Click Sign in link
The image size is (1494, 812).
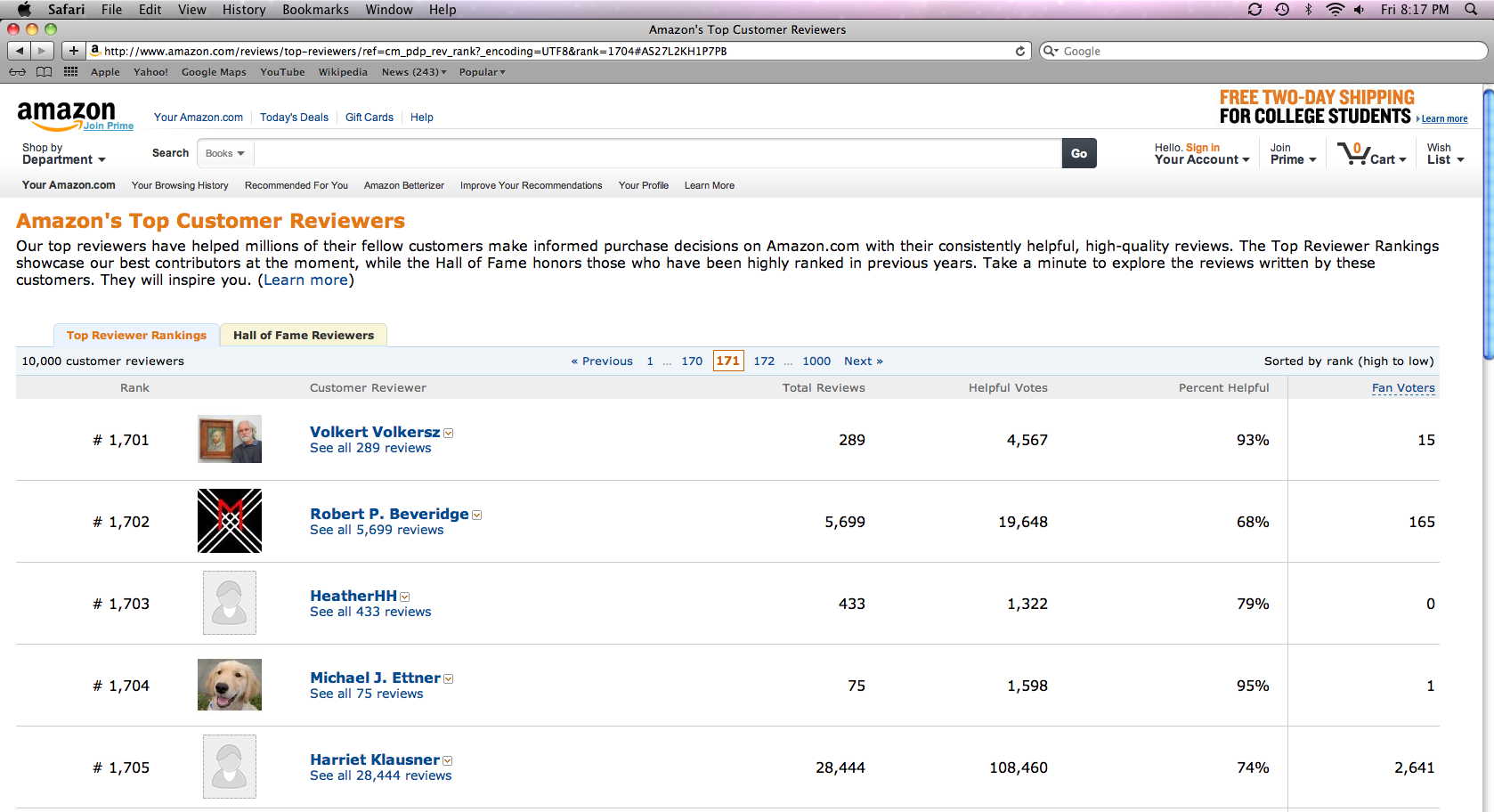pos(1203,148)
